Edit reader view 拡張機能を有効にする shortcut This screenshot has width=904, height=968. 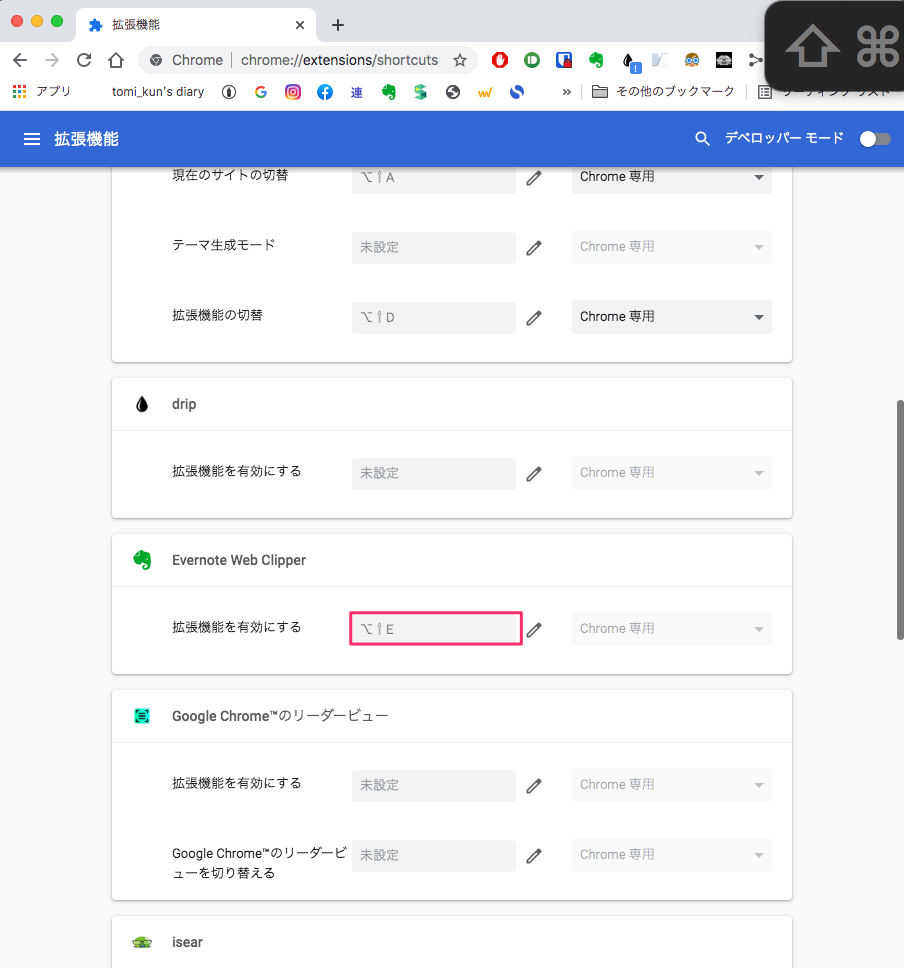click(534, 785)
